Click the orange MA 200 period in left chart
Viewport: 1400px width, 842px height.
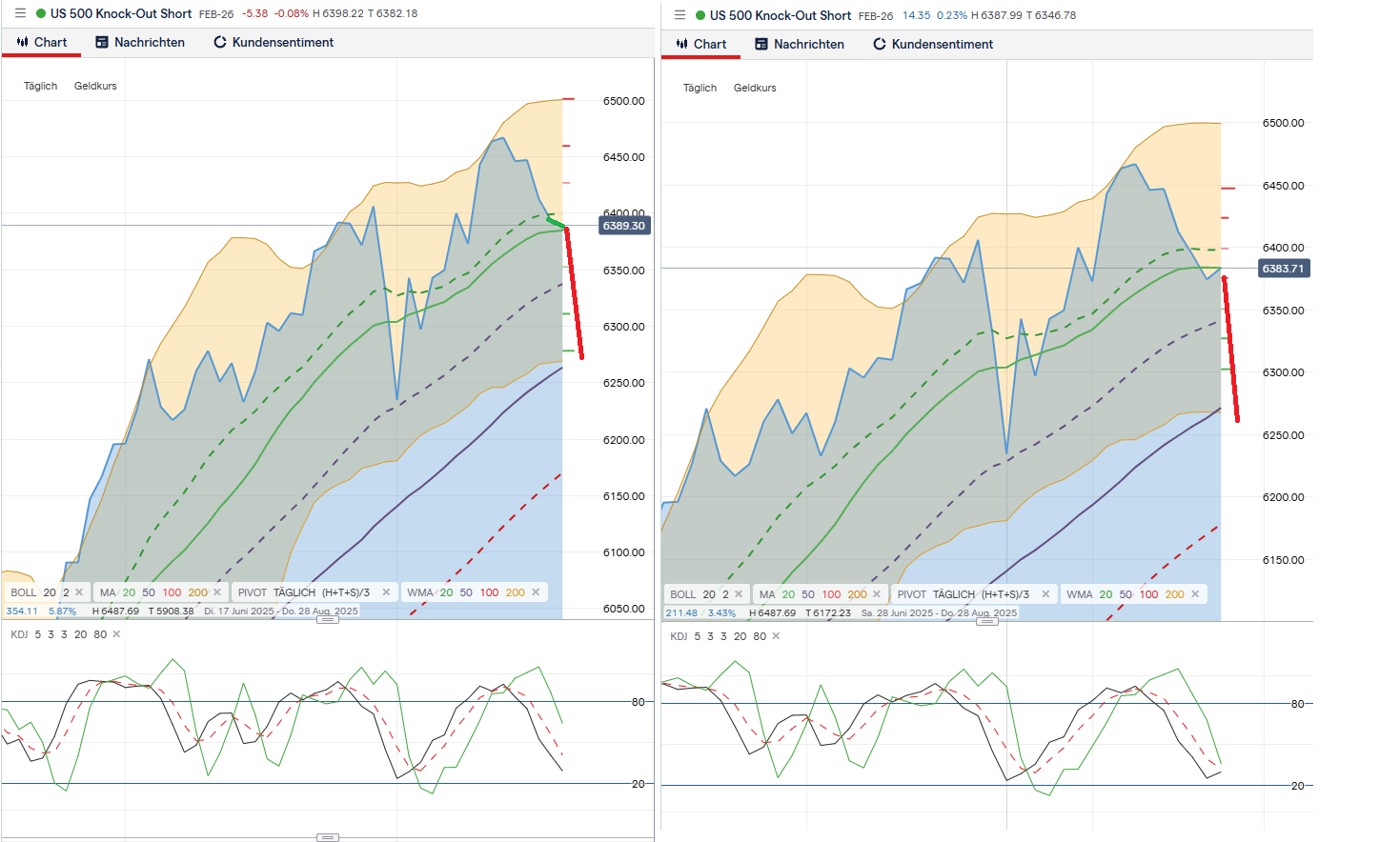197,592
